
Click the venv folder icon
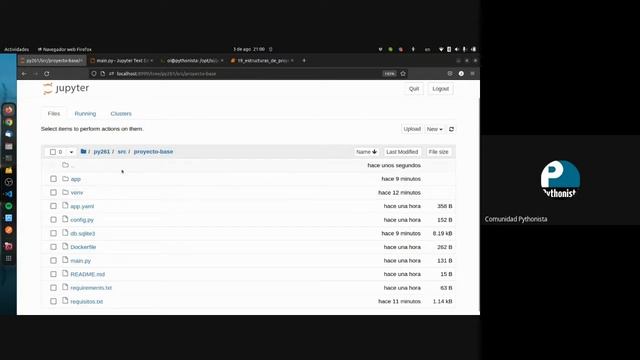(x=65, y=192)
